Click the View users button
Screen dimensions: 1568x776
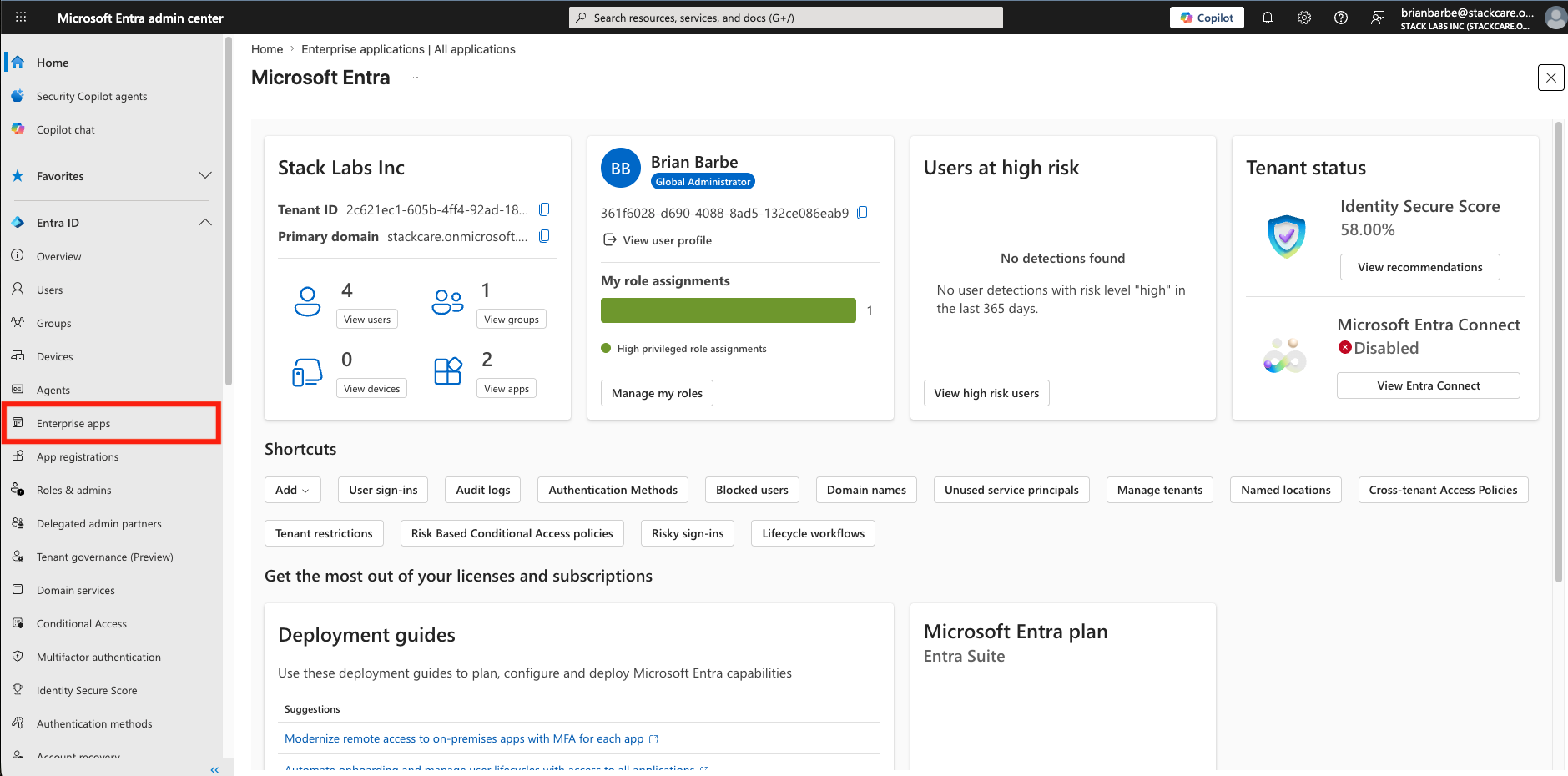point(367,320)
